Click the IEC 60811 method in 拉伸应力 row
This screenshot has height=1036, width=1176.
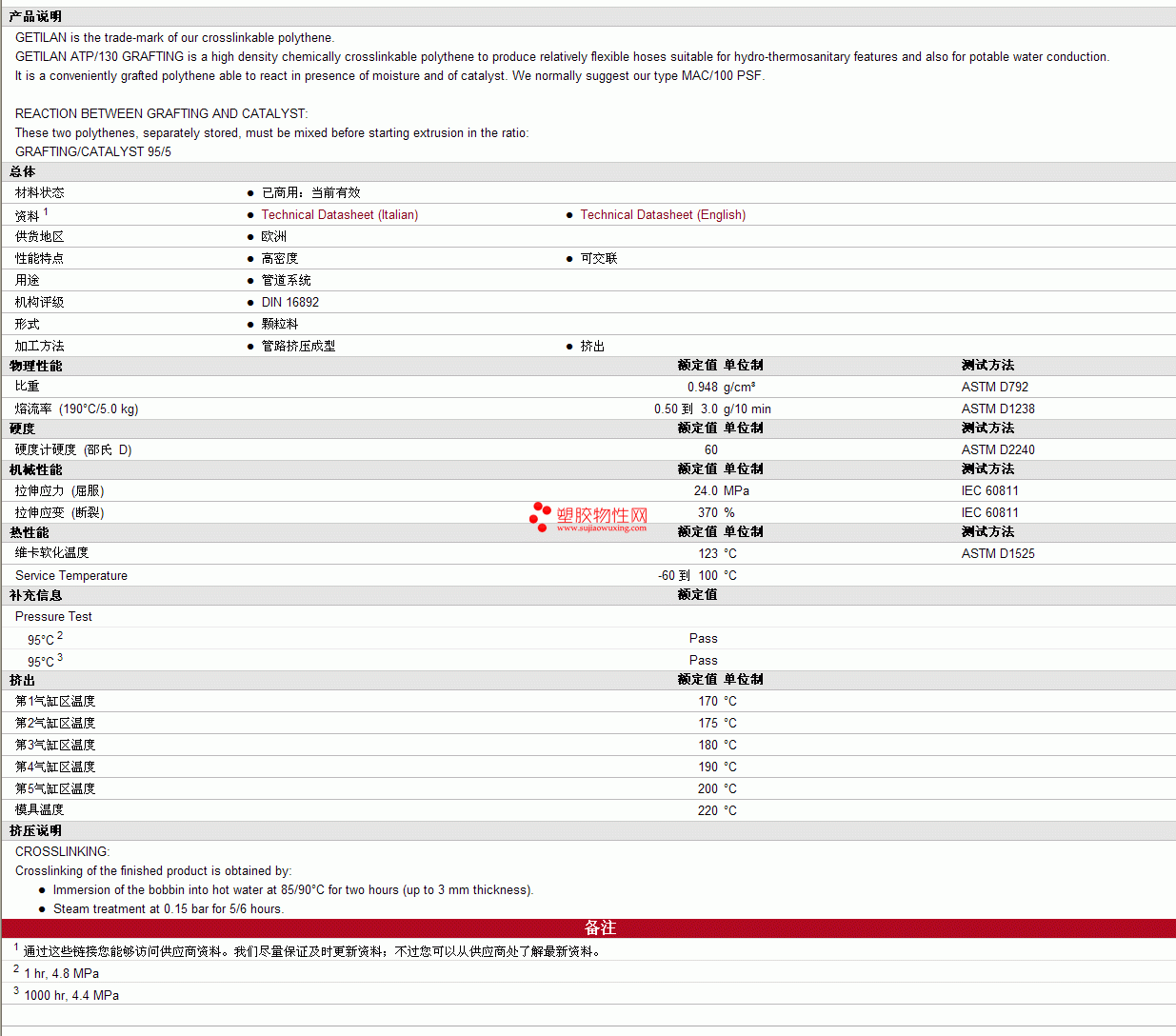pyautogui.click(x=990, y=490)
